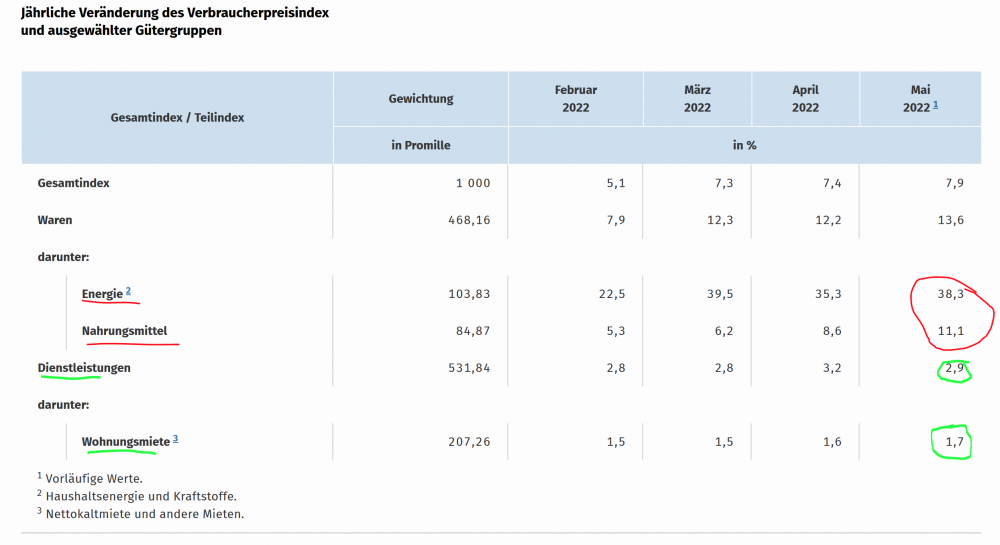
Task: Select the Waren row label
Action: [x=55, y=220]
